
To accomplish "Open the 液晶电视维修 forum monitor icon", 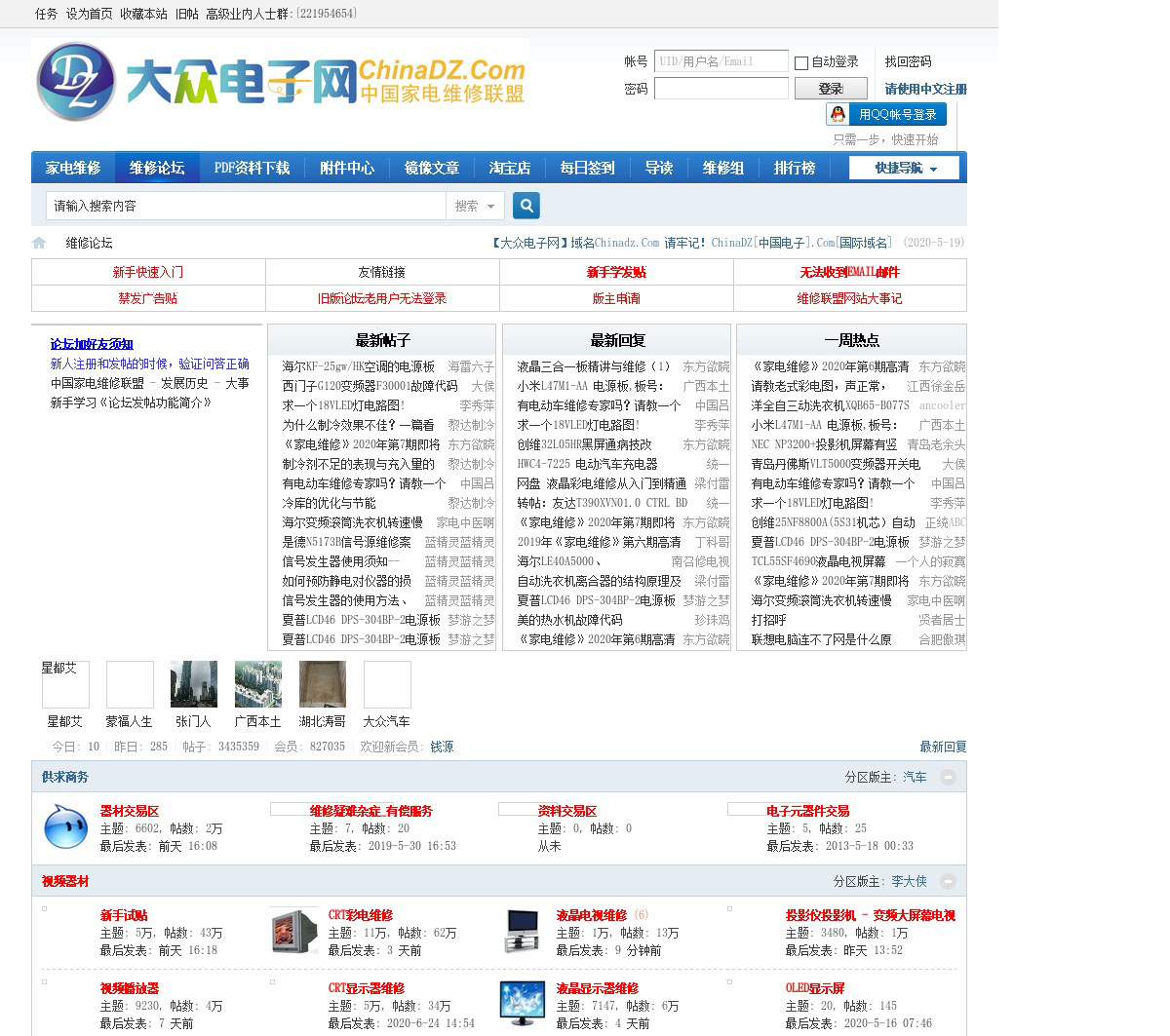I will point(522,931).
